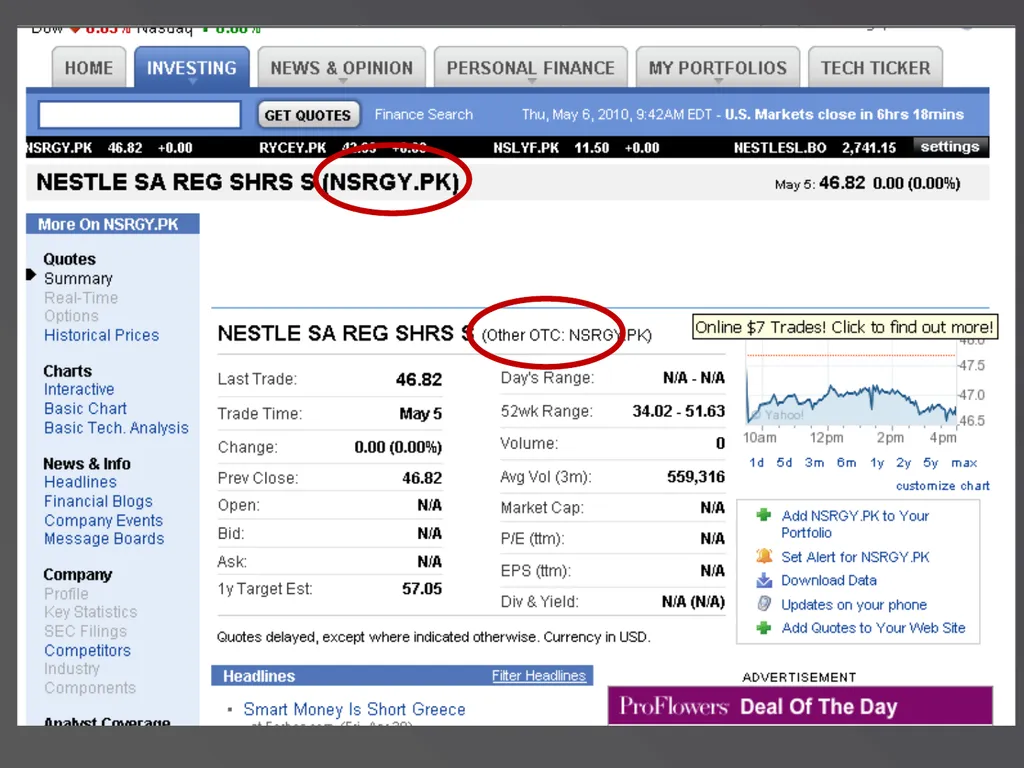Click the customize chart link
Screen dimensions: 1024x768
pyautogui.click(x=942, y=486)
